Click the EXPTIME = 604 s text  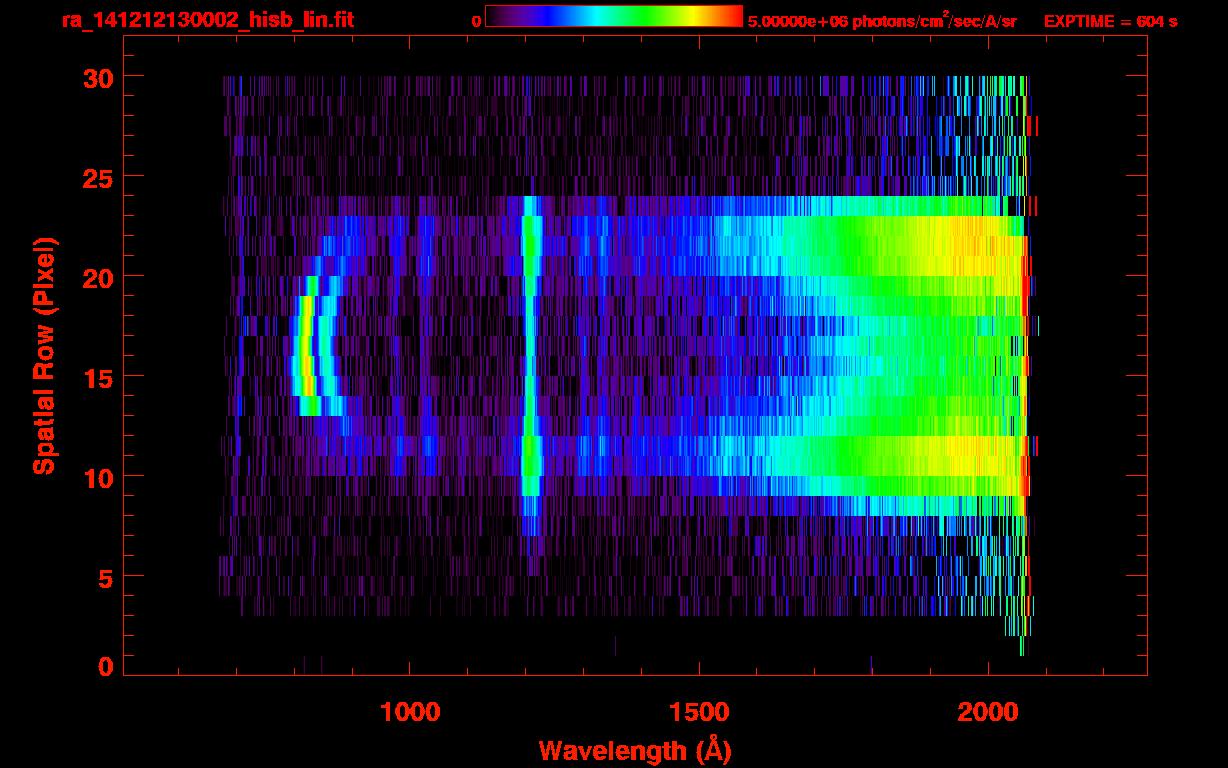pyautogui.click(x=1110, y=20)
